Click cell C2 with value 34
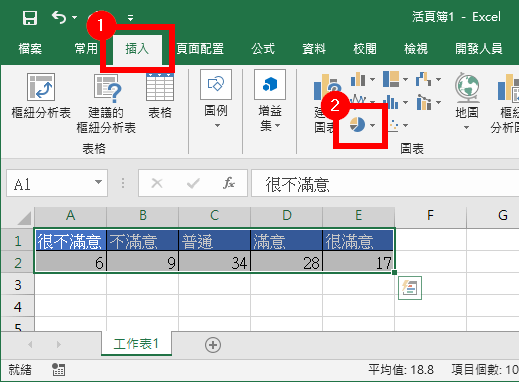519x382 pixels. coord(214,262)
